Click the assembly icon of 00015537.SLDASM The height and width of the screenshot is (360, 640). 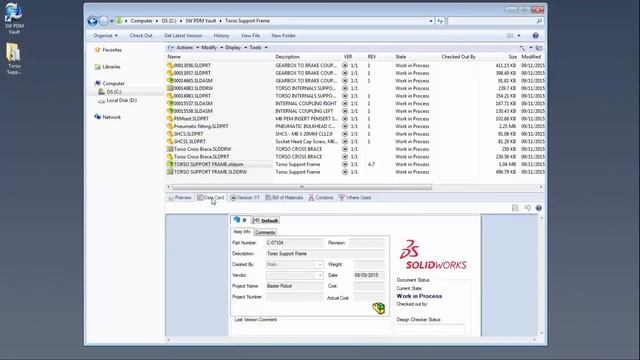(x=170, y=103)
